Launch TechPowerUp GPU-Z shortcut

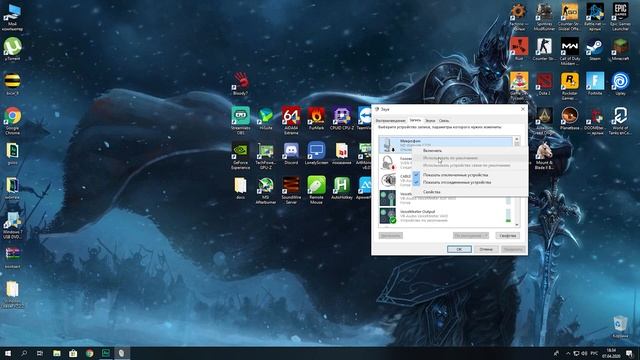266,155
